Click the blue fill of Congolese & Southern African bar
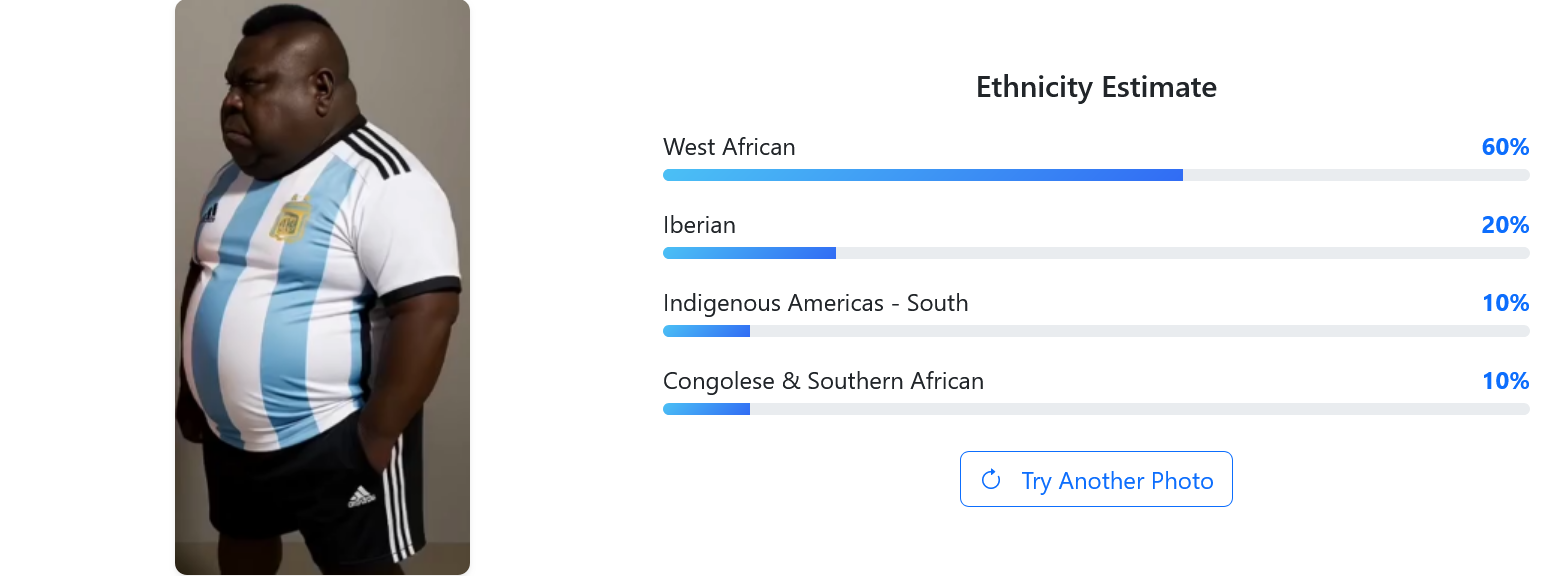Image resolution: width=1548 pixels, height=576 pixels. [x=706, y=409]
